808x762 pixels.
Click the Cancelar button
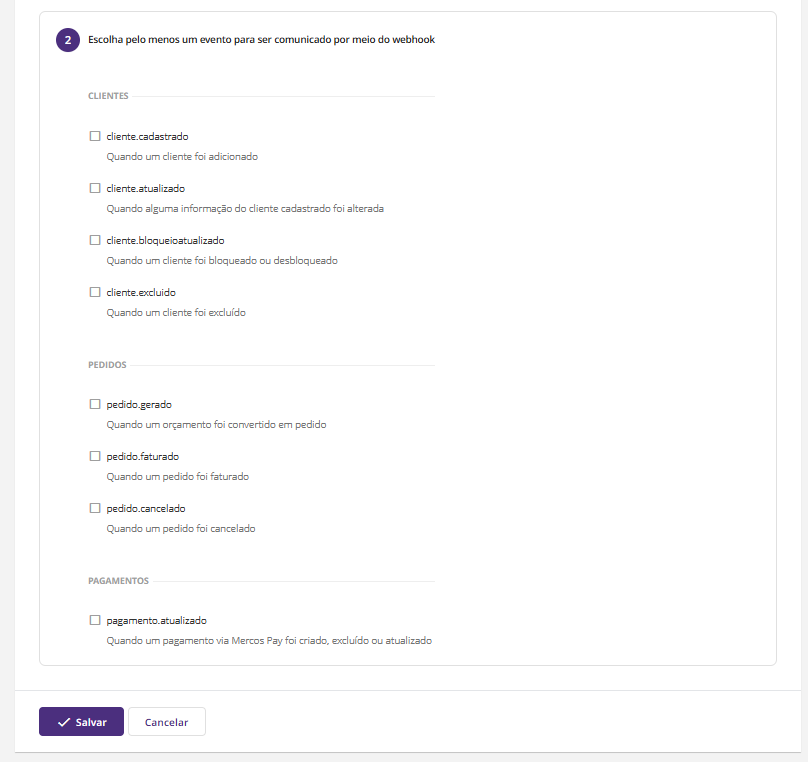[166, 722]
